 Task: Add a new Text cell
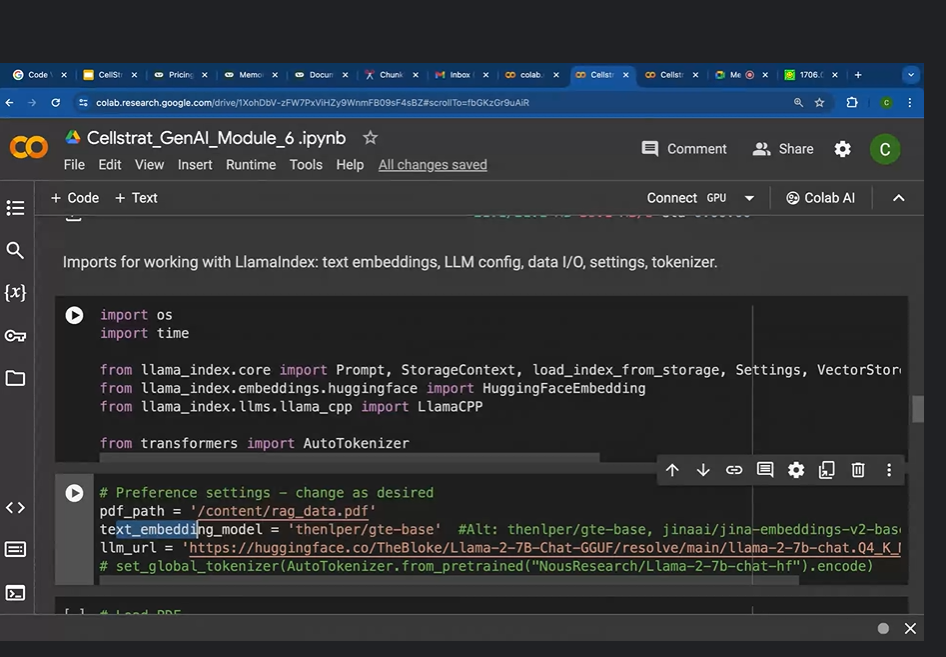click(x=136, y=198)
